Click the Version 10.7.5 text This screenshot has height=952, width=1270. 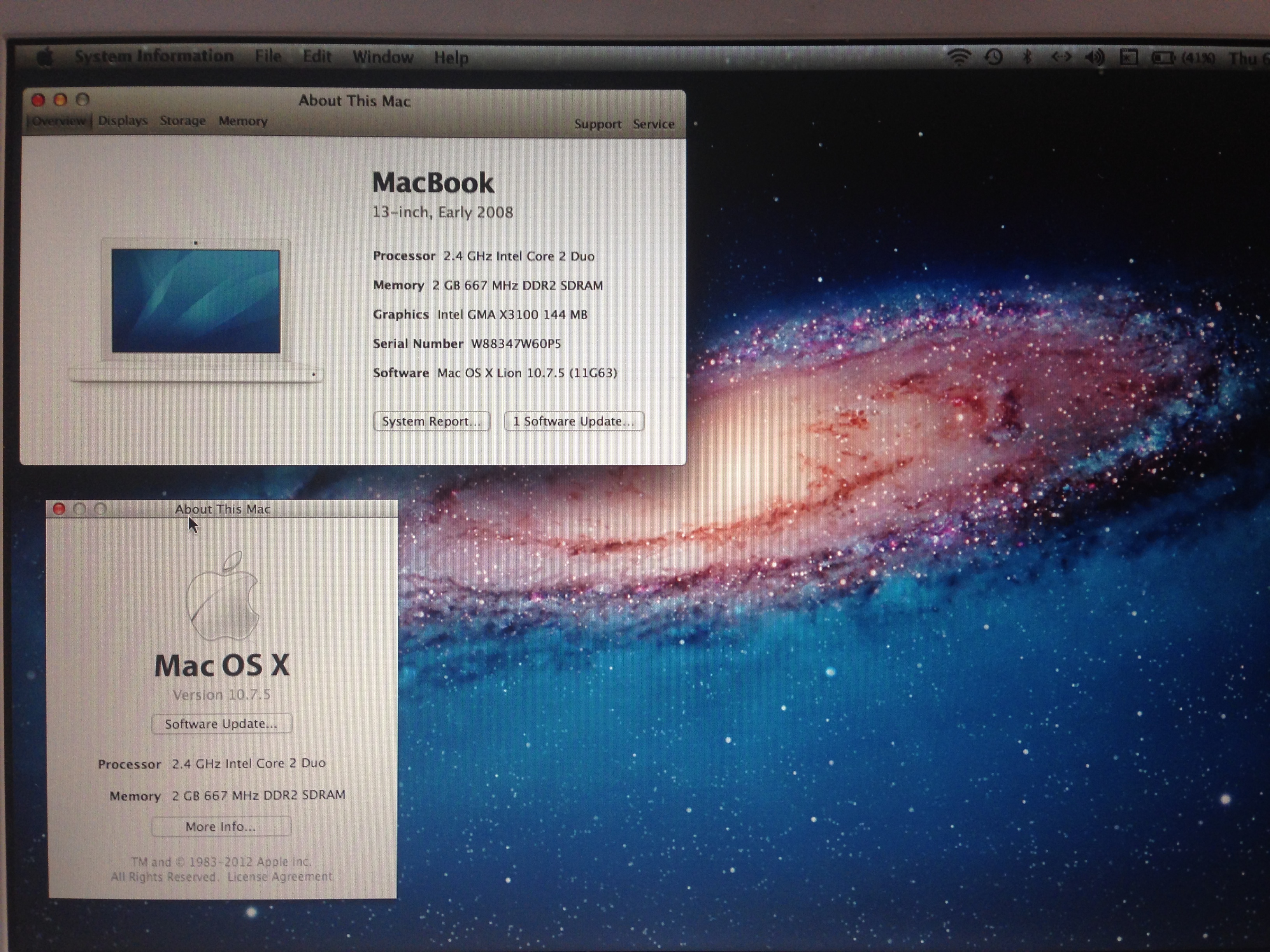click(222, 695)
